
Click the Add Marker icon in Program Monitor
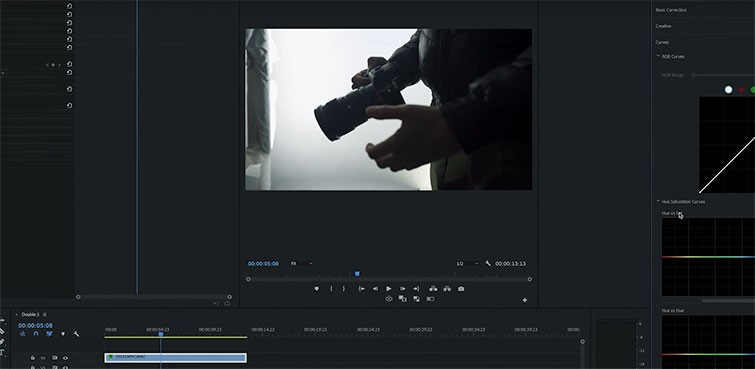point(316,289)
